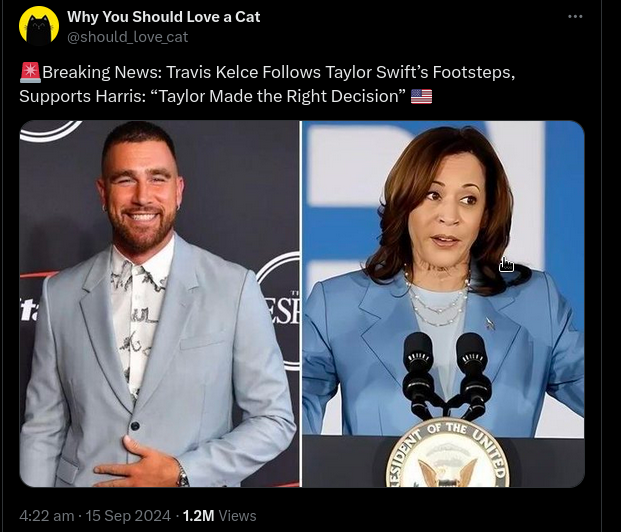
Task: Click the American flag emoji
Action: coord(421,96)
